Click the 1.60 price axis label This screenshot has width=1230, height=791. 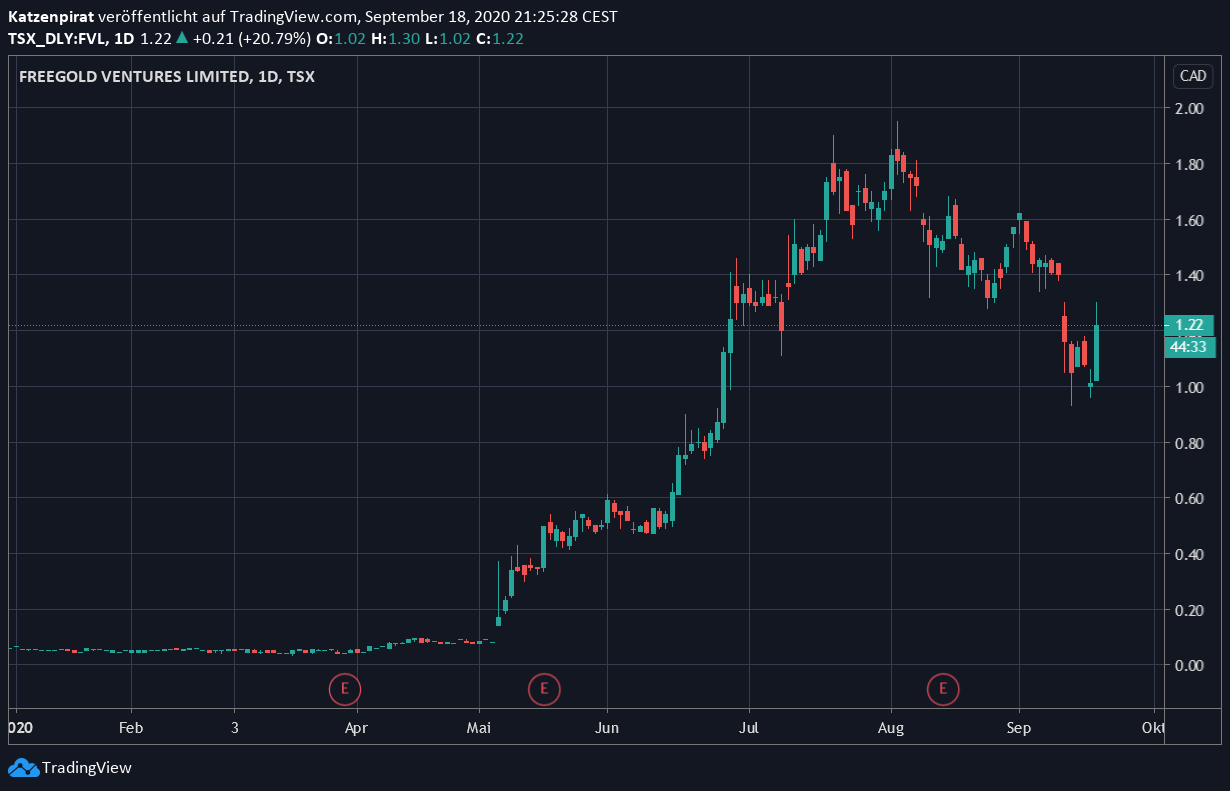point(1189,220)
